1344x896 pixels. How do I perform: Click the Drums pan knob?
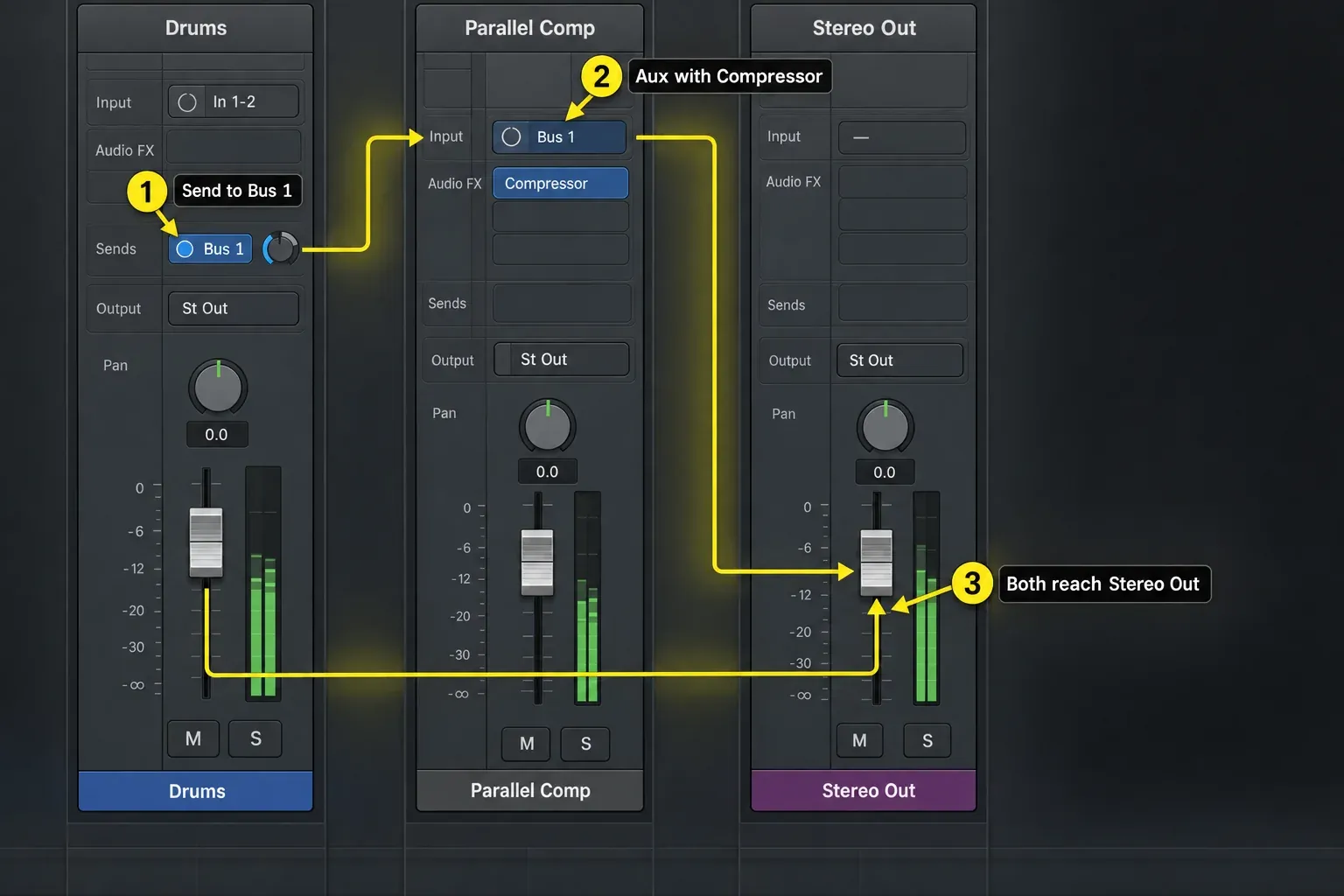[x=218, y=387]
